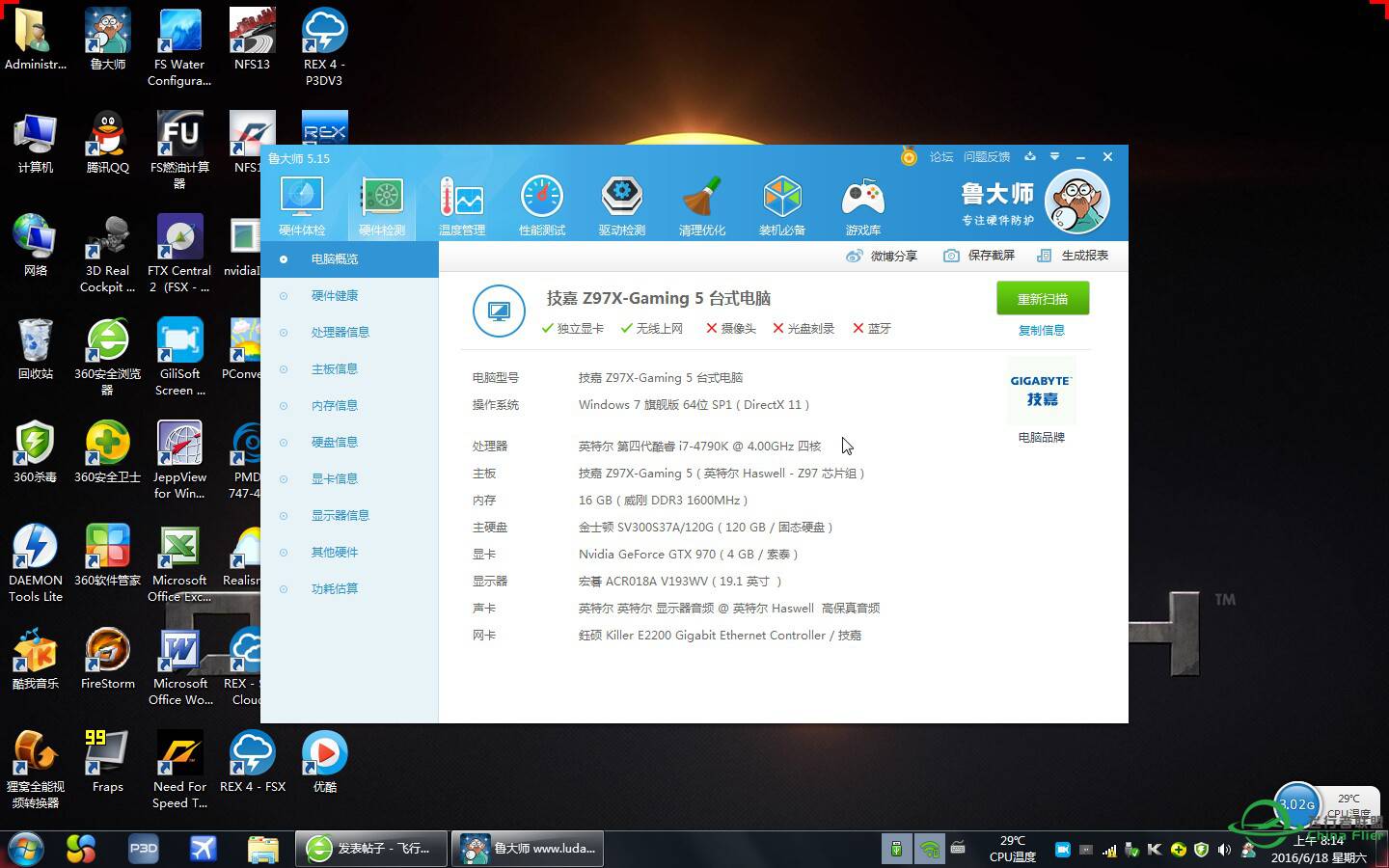The height and width of the screenshot is (868, 1389).
Task: Click the Killer E2200 network card row
Action: tap(720, 635)
